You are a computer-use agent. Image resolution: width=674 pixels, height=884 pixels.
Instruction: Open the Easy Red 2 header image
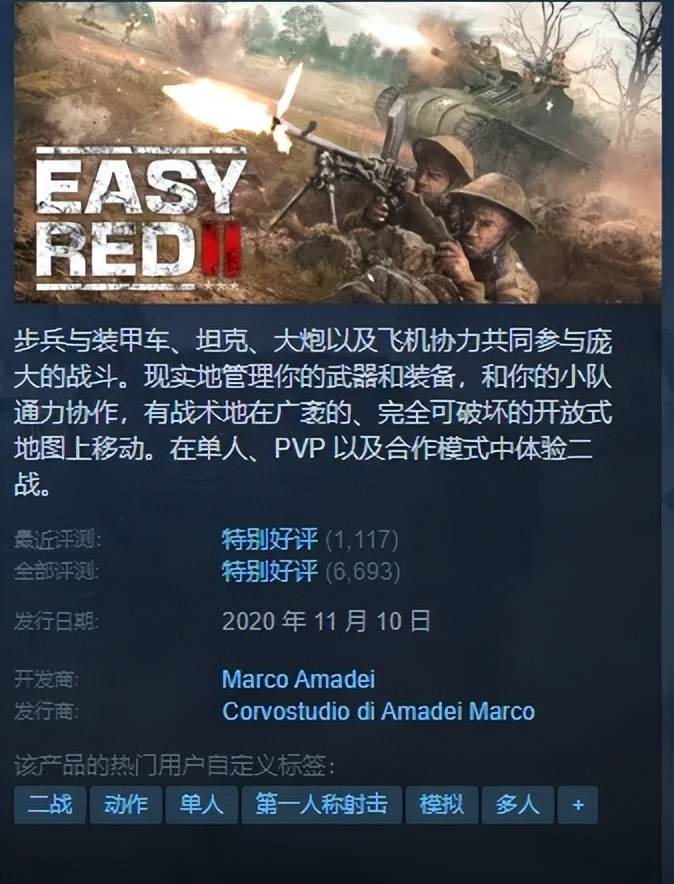click(338, 152)
